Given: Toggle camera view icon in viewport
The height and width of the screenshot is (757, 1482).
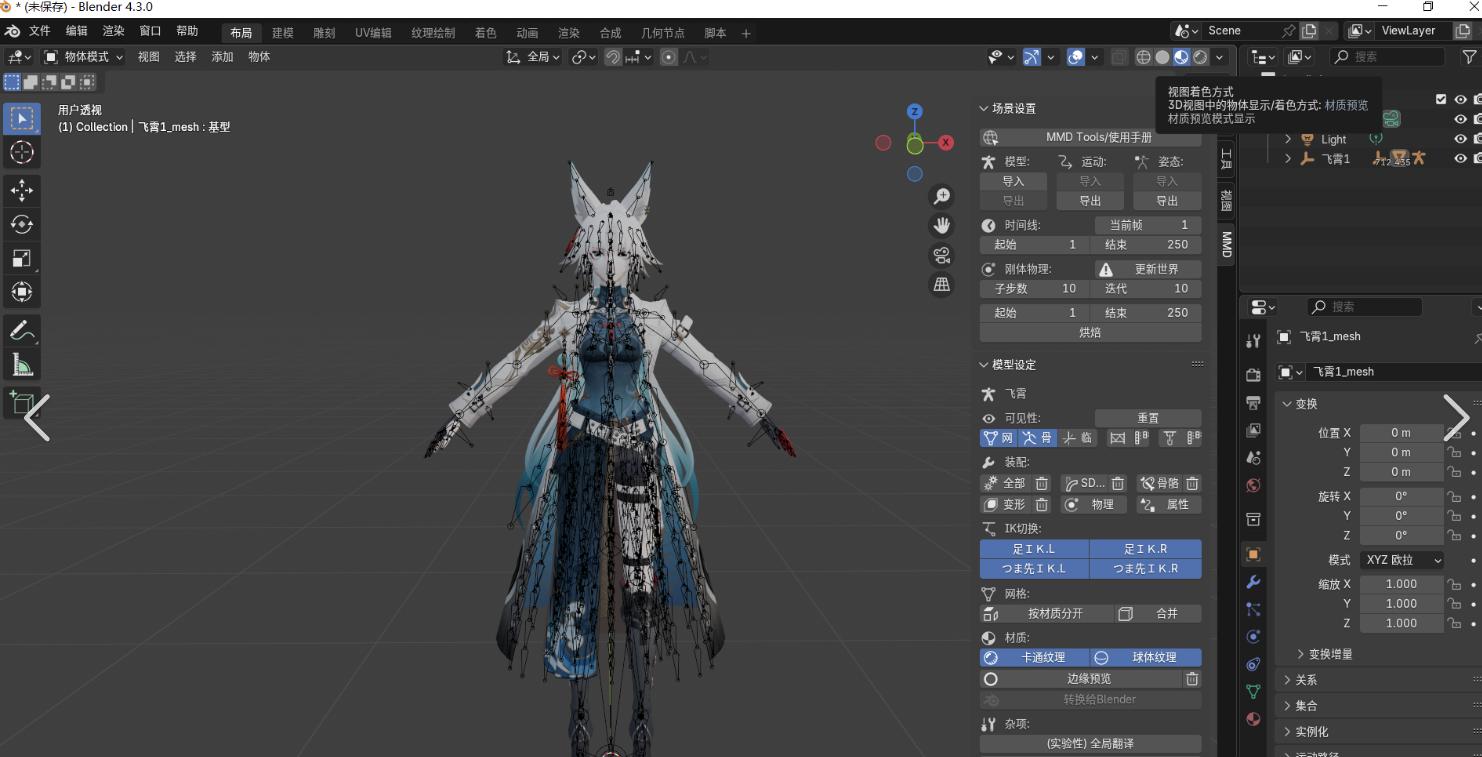Looking at the screenshot, I should coord(941,255).
